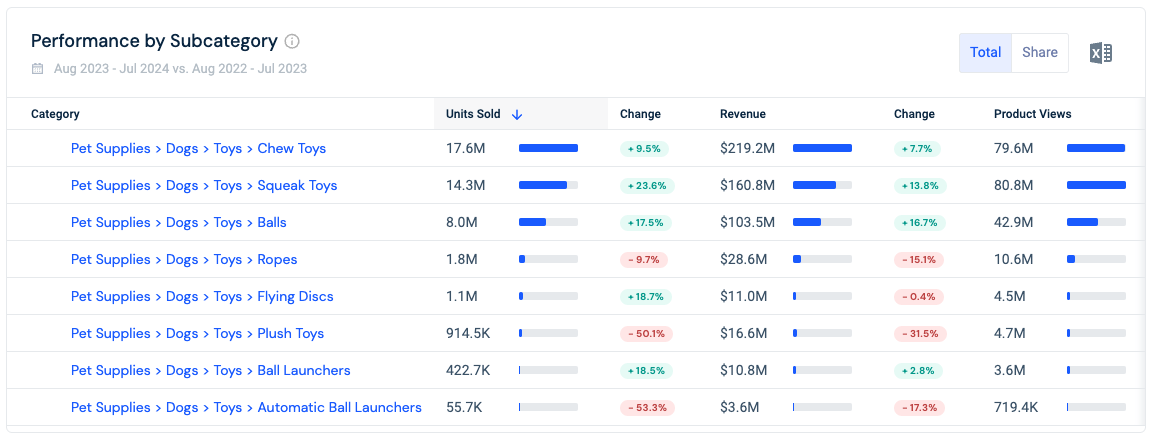Switch to the Share view
The width and height of the screenshot is (1154, 439).
pos(1040,52)
